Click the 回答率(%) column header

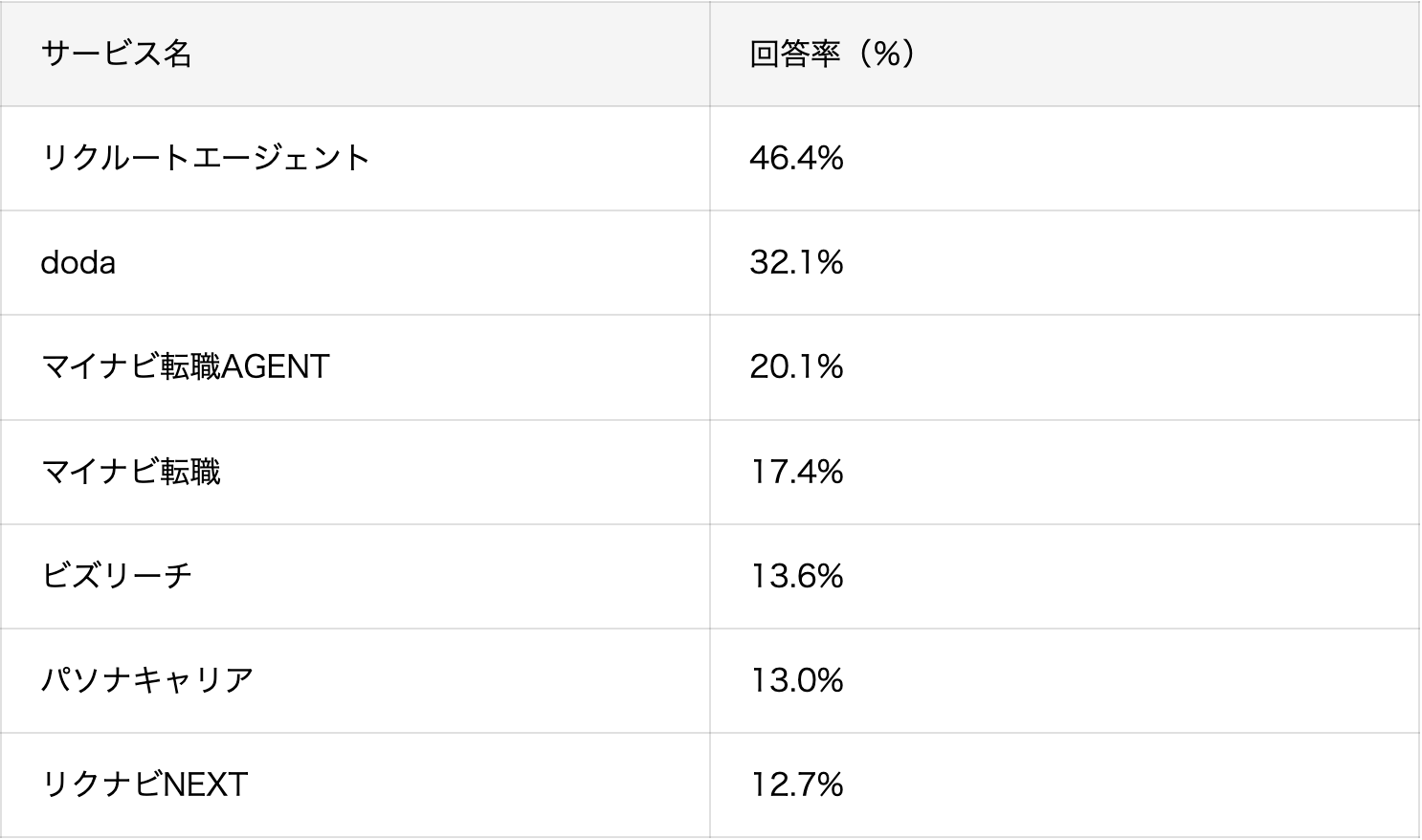tap(833, 54)
